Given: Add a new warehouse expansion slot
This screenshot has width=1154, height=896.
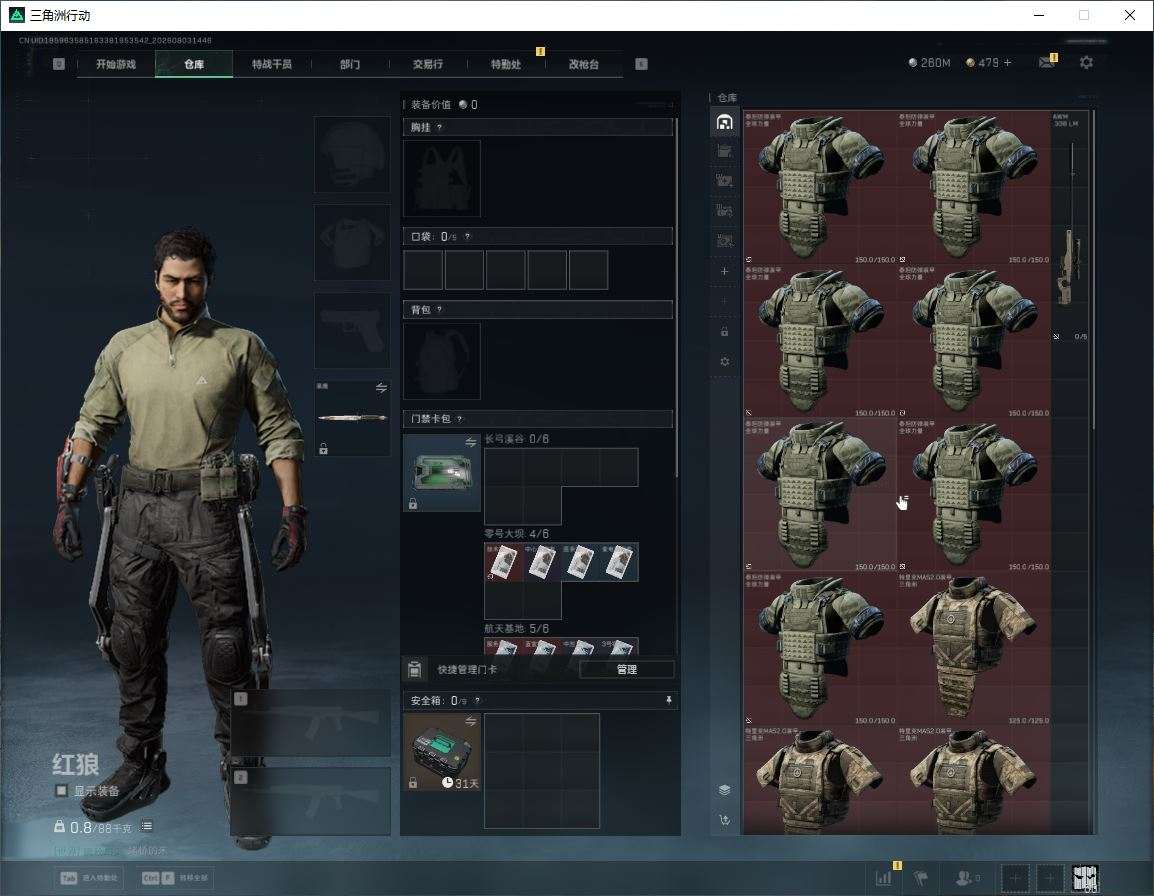Looking at the screenshot, I should pyautogui.click(x=724, y=272).
